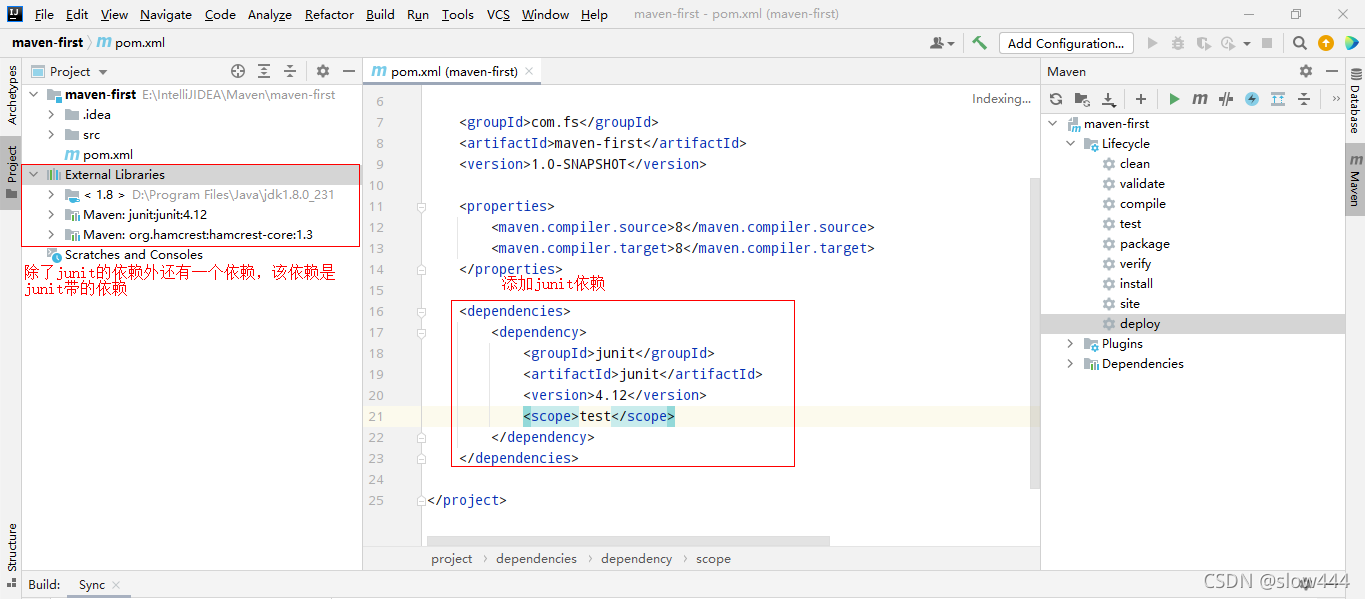Open Maven tool window settings gear
This screenshot has height=599, width=1365.
pos(1306,71)
